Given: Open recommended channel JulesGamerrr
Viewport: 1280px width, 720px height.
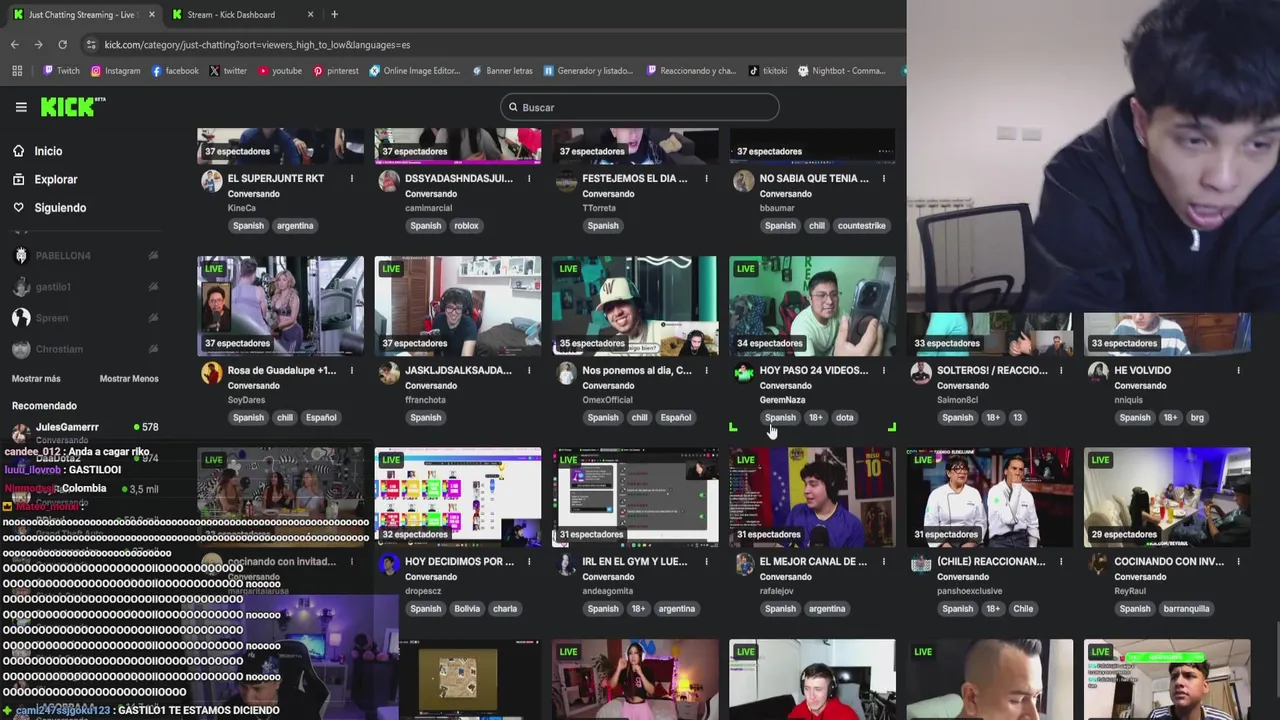Looking at the screenshot, I should [x=85, y=432].
